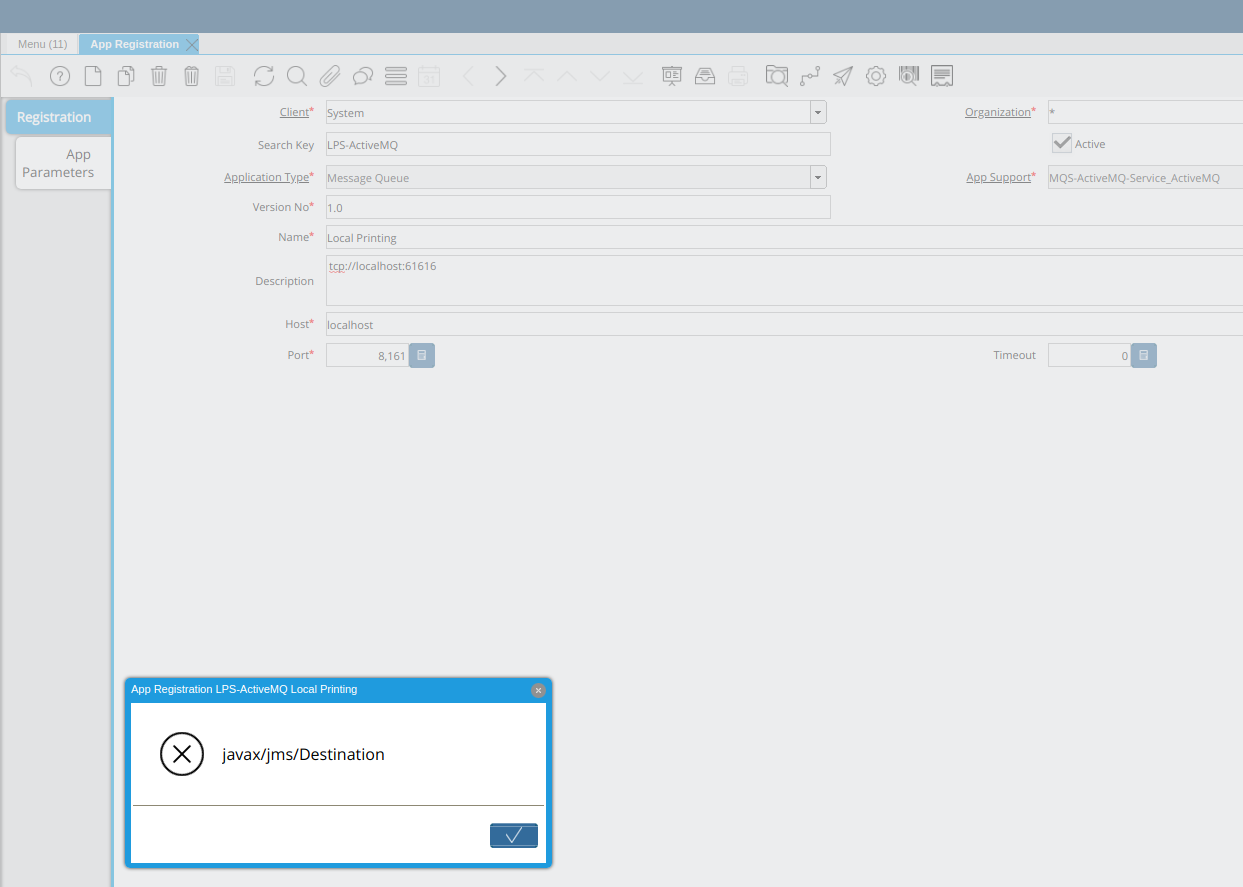Refresh the record with circular arrows icon
This screenshot has width=1243, height=887.
(264, 76)
